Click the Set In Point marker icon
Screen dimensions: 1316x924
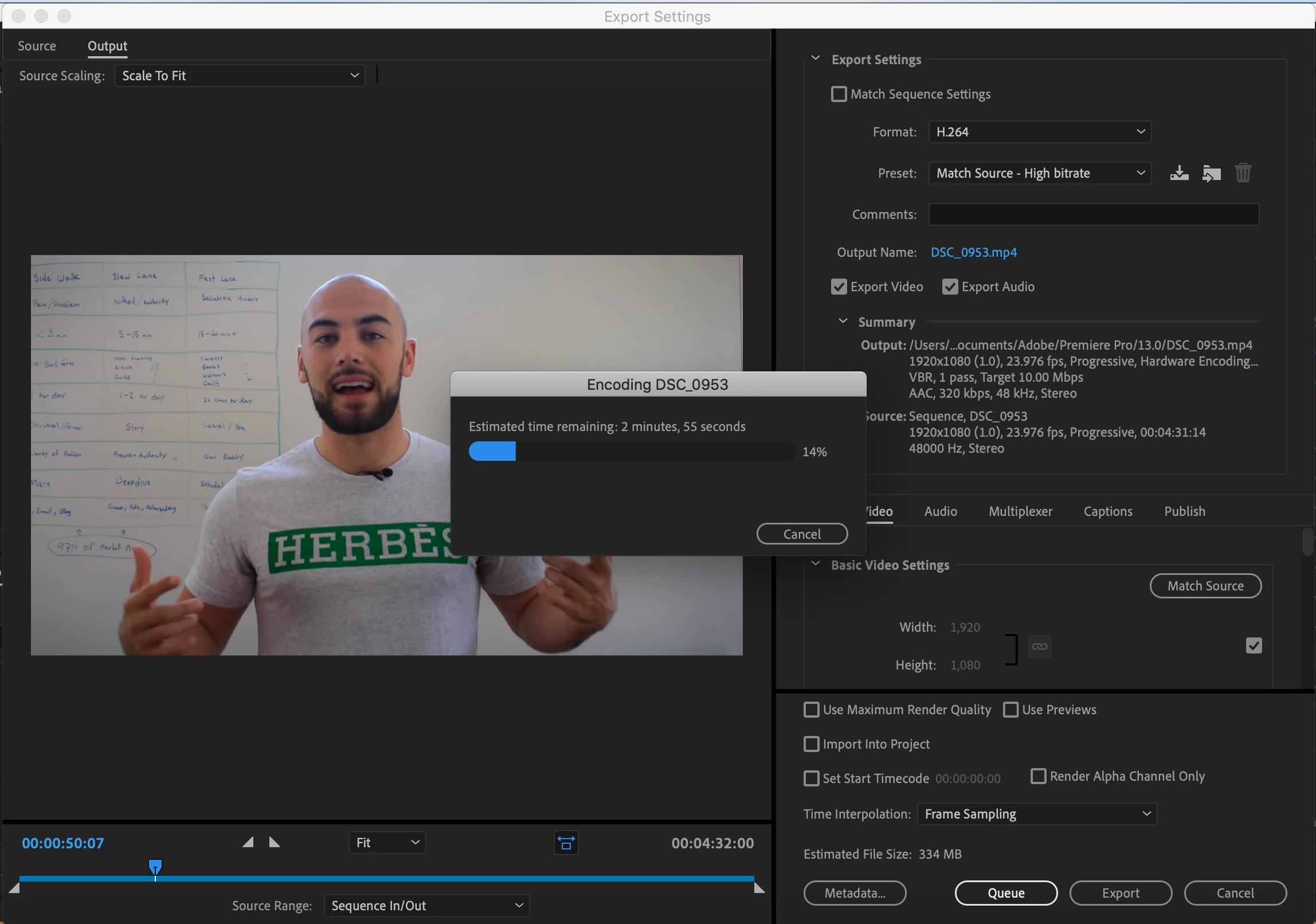[248, 842]
